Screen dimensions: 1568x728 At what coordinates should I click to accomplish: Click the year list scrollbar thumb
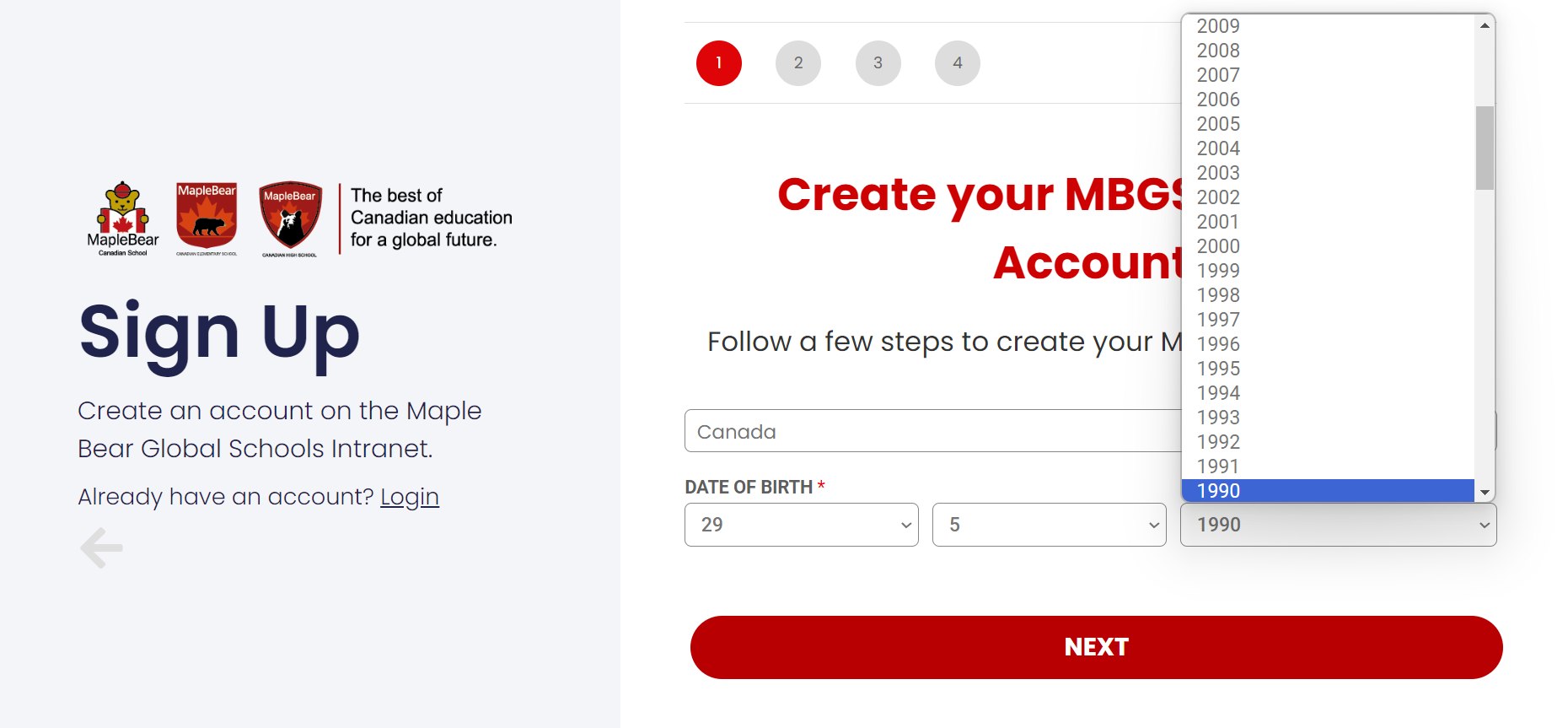point(1485,148)
